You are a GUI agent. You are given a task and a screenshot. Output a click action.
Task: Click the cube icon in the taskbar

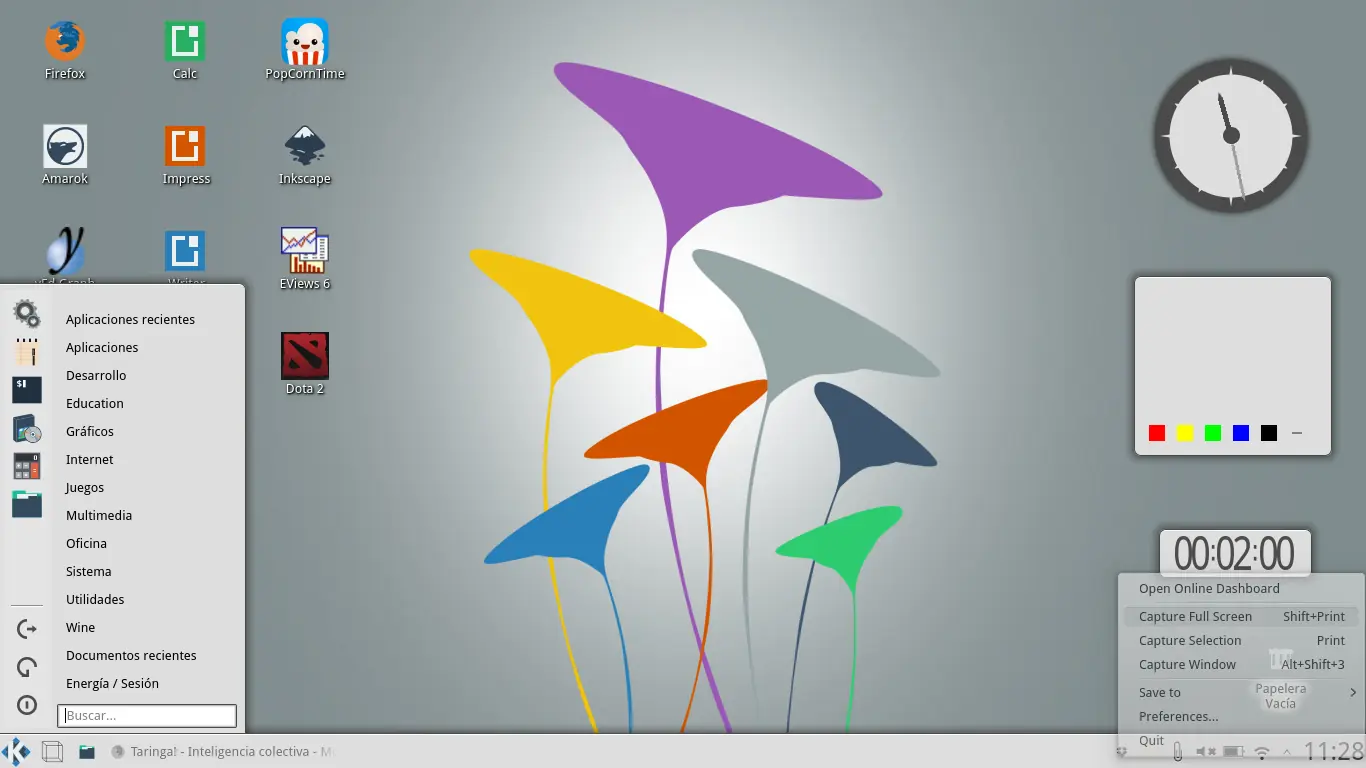tap(52, 751)
